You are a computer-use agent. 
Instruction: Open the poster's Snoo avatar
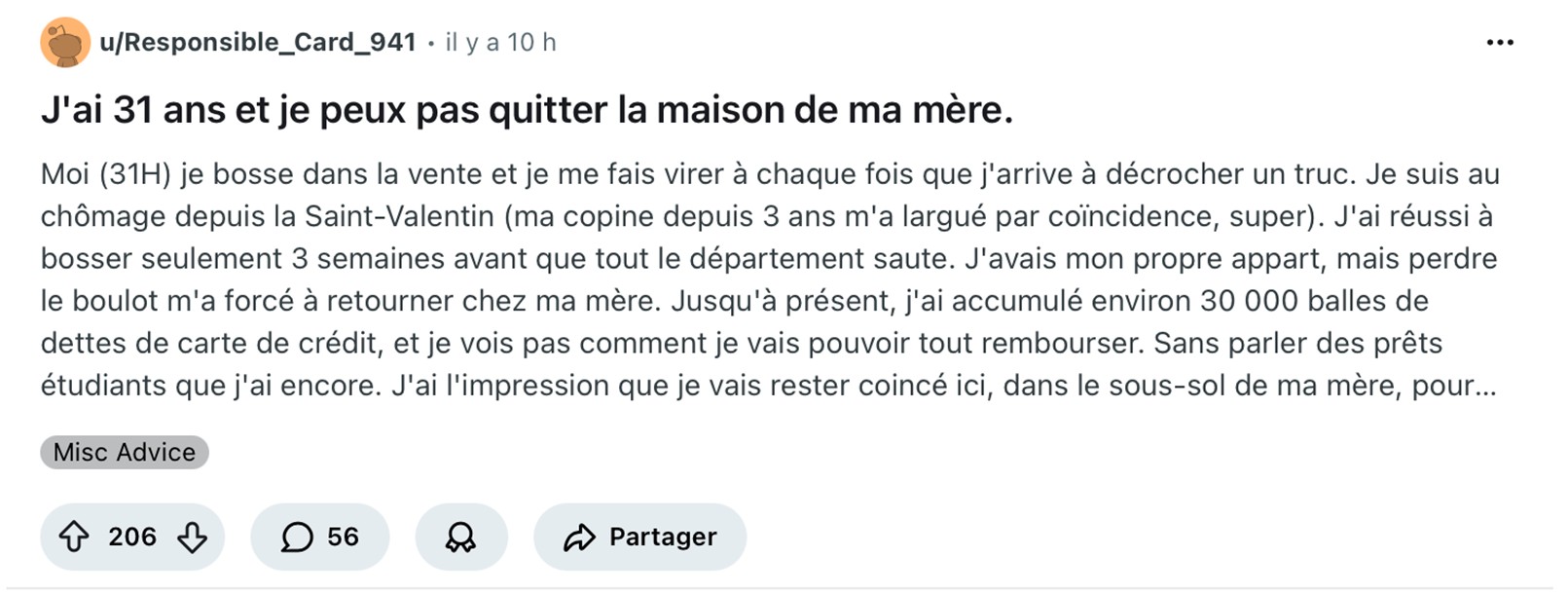(65, 43)
